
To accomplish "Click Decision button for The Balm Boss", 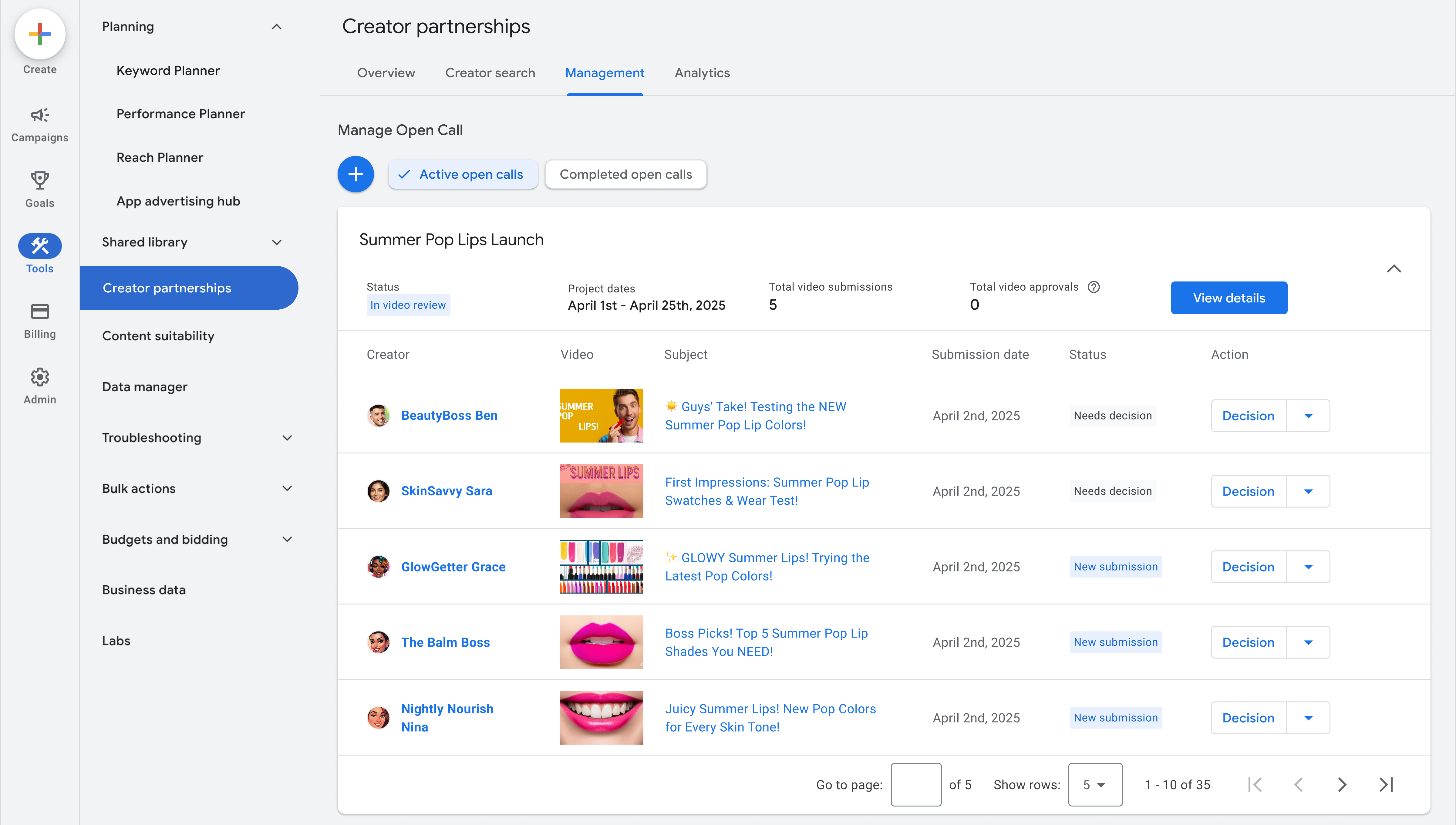I will 1248,642.
